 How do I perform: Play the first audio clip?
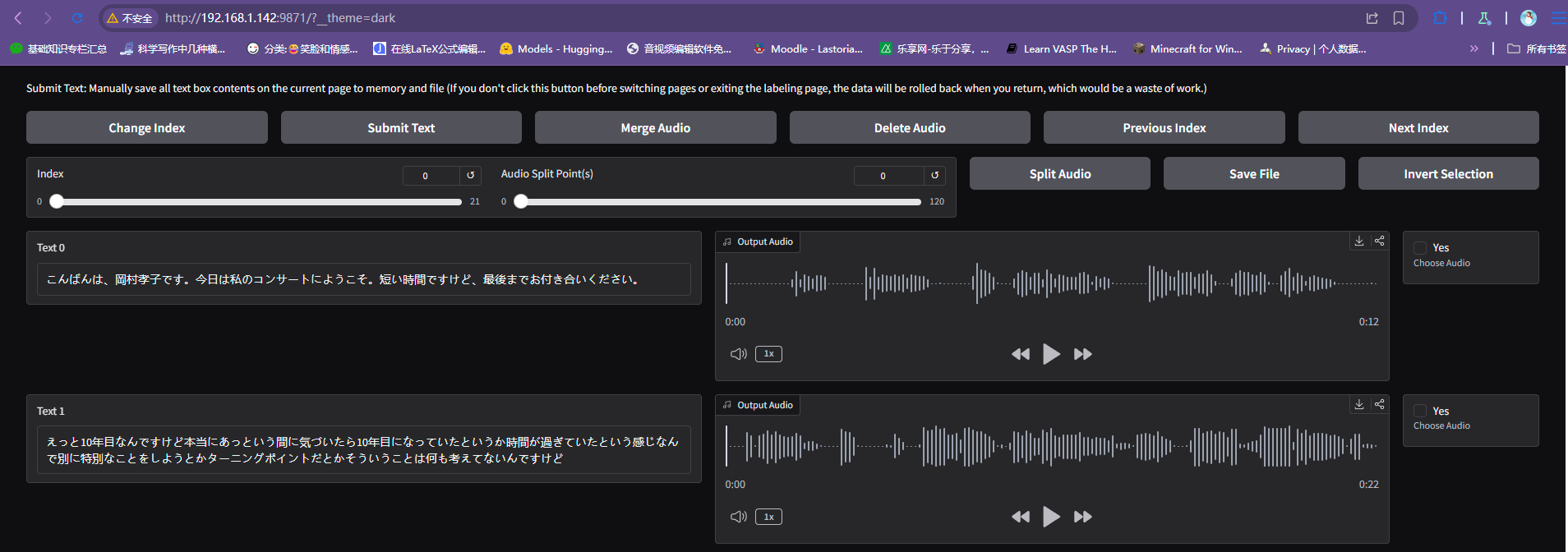pyautogui.click(x=1051, y=354)
